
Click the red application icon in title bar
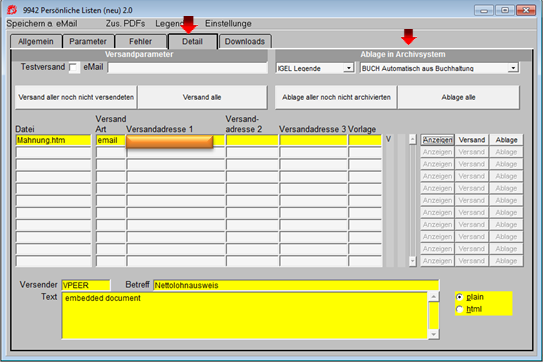point(11,10)
